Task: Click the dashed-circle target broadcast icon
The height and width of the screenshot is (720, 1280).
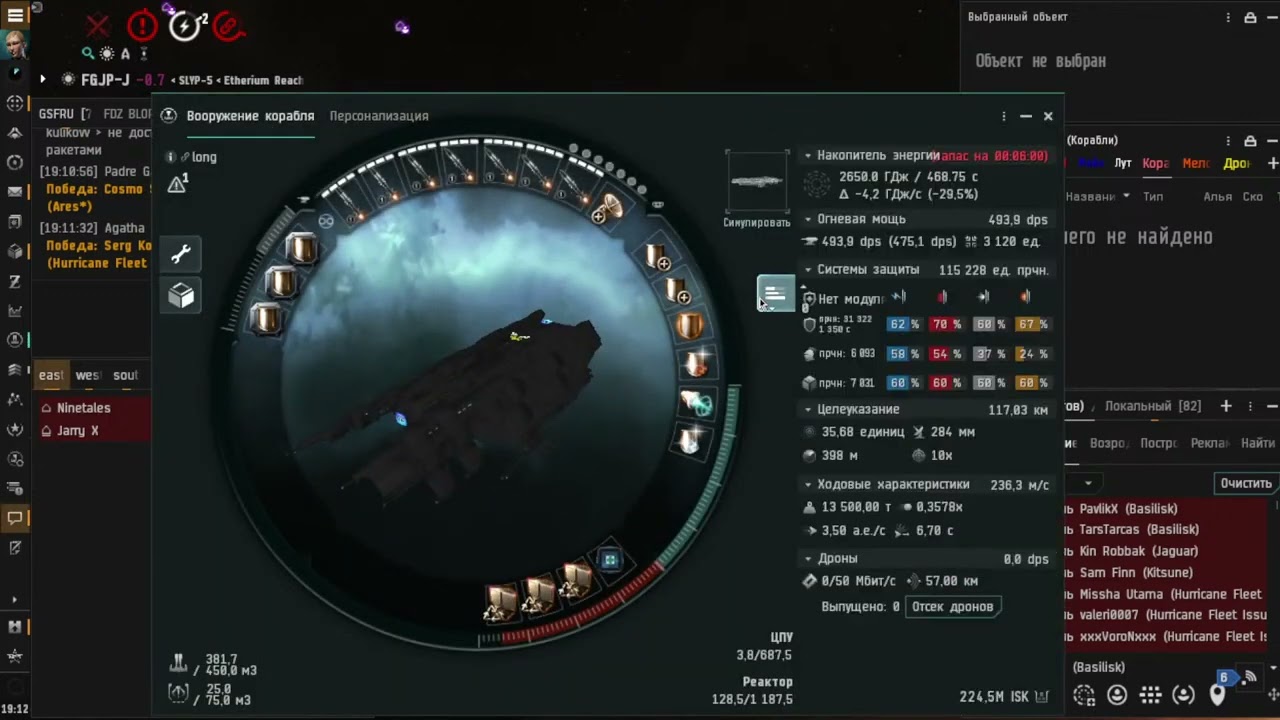Action: [1084, 695]
